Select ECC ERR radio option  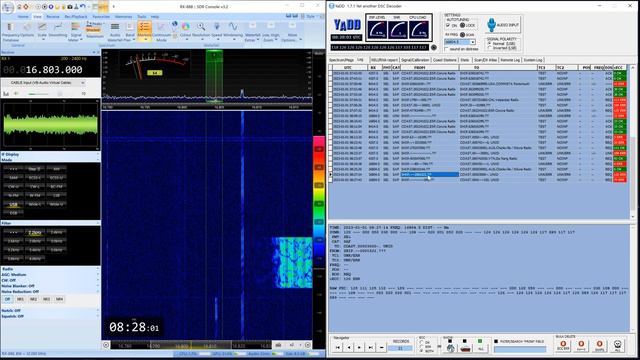[421, 346]
